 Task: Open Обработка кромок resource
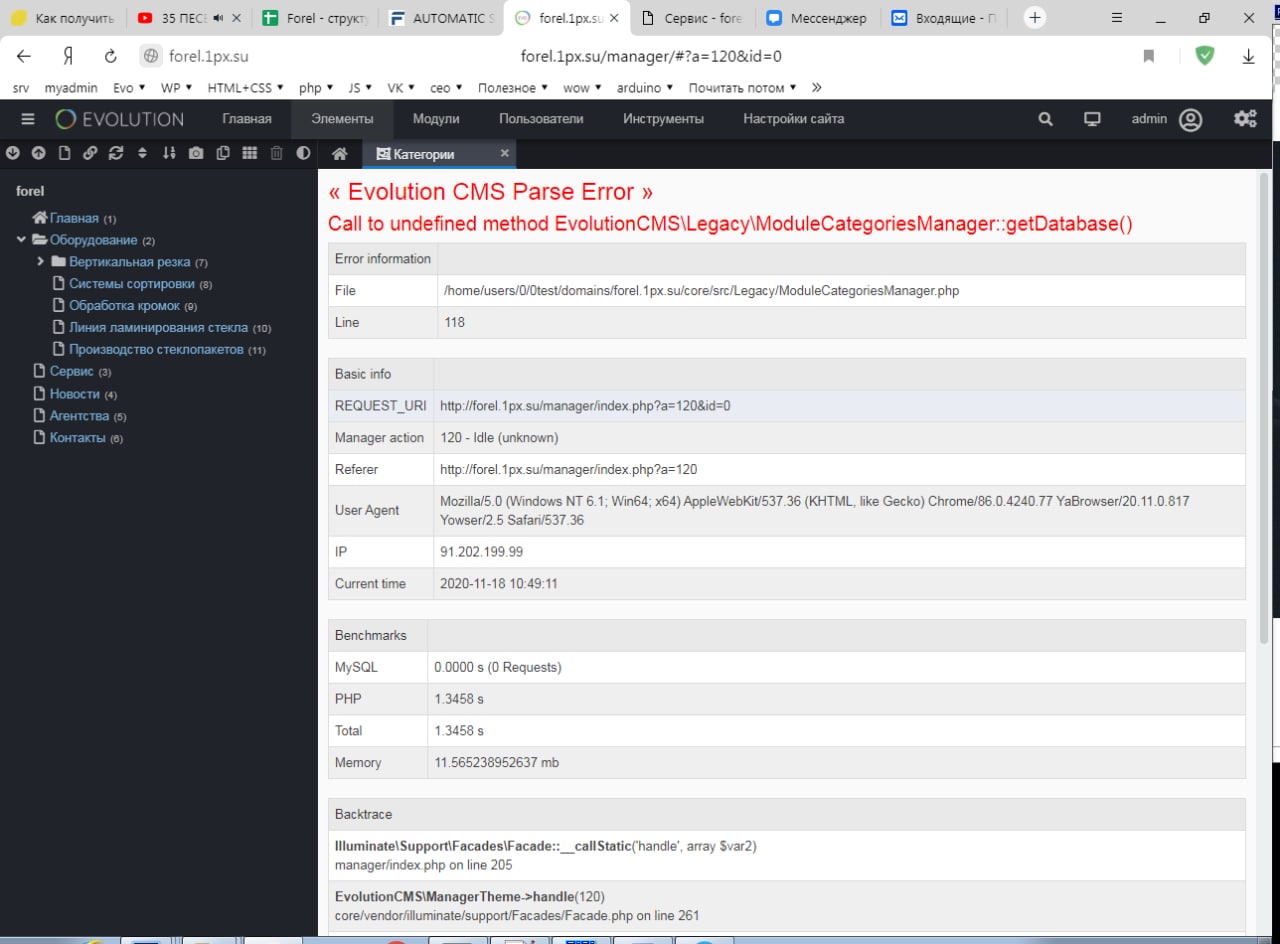click(125, 306)
